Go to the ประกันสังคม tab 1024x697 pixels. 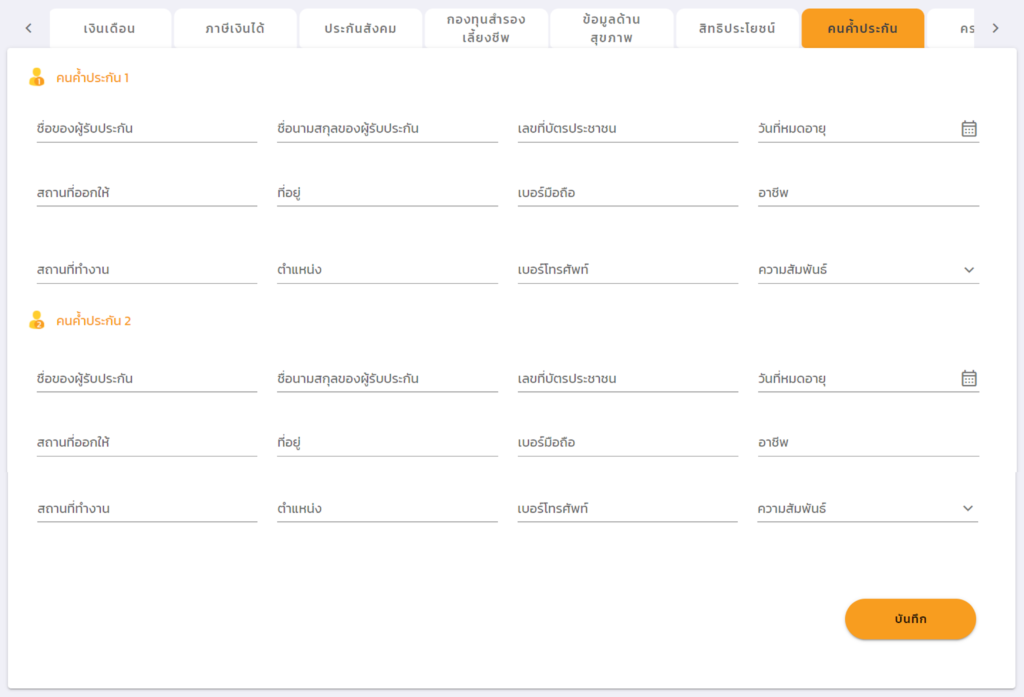coord(360,28)
